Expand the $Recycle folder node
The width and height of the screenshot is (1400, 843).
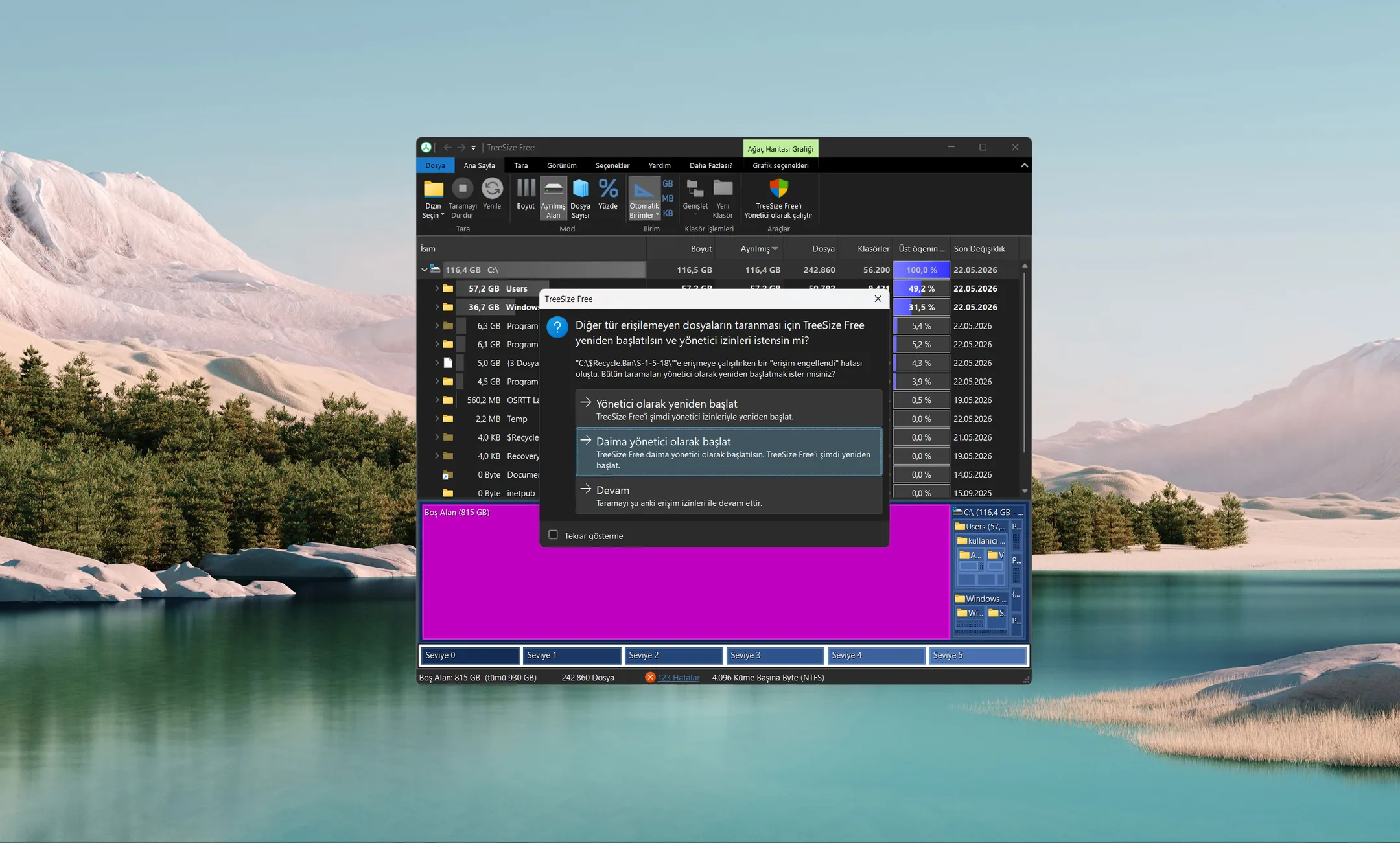[437, 437]
